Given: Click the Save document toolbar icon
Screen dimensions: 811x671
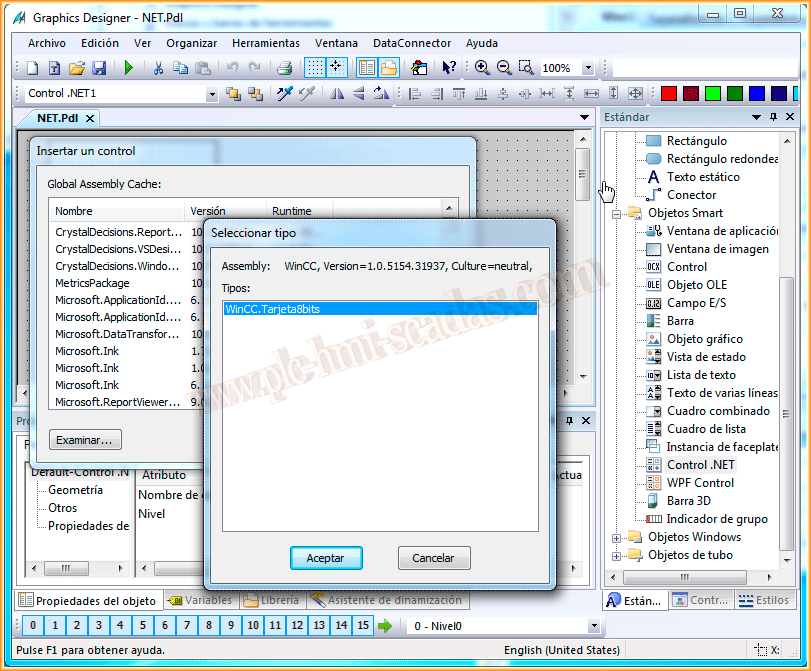Looking at the screenshot, I should coord(99,68).
